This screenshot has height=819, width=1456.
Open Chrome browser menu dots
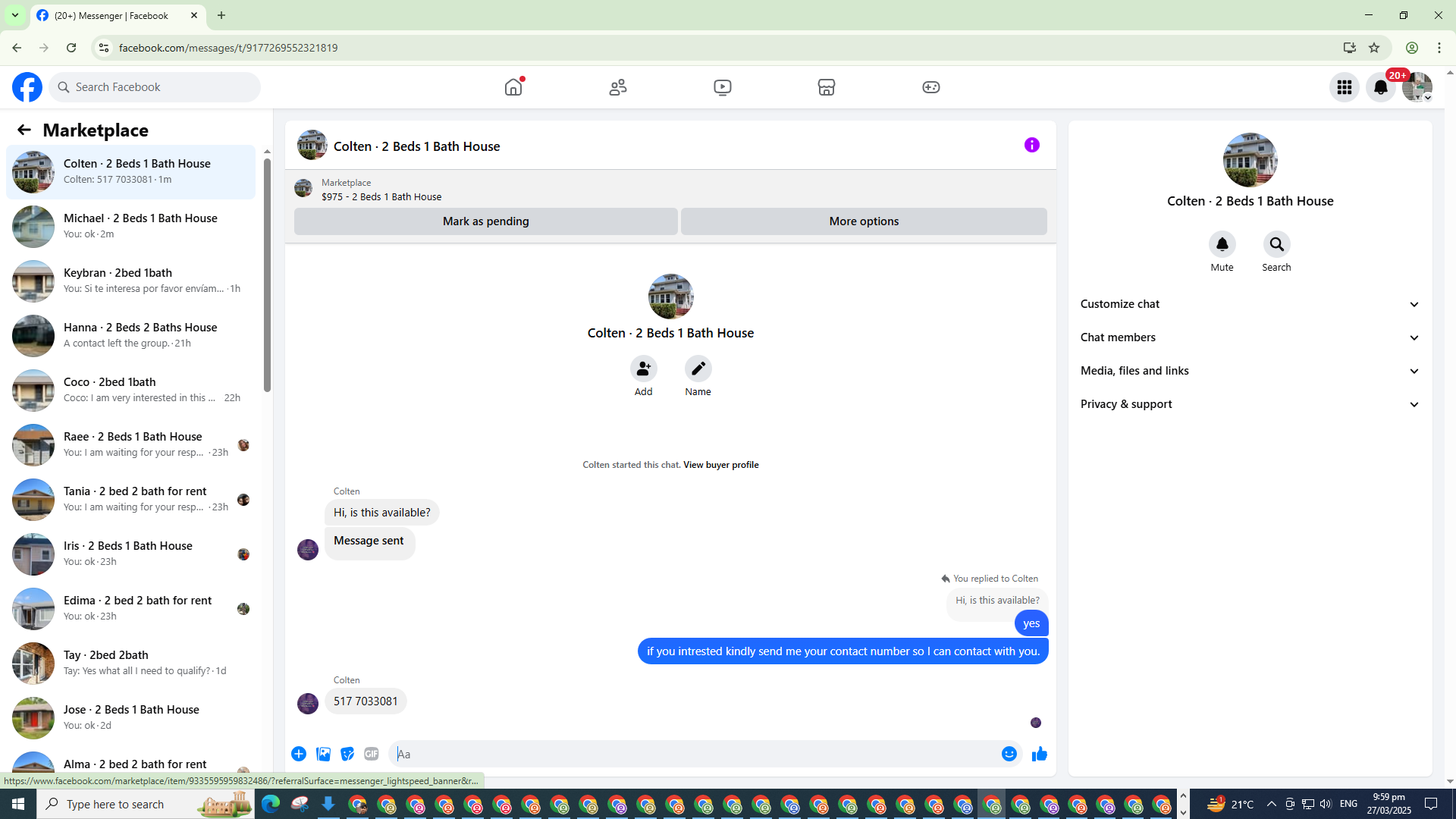pyautogui.click(x=1439, y=48)
